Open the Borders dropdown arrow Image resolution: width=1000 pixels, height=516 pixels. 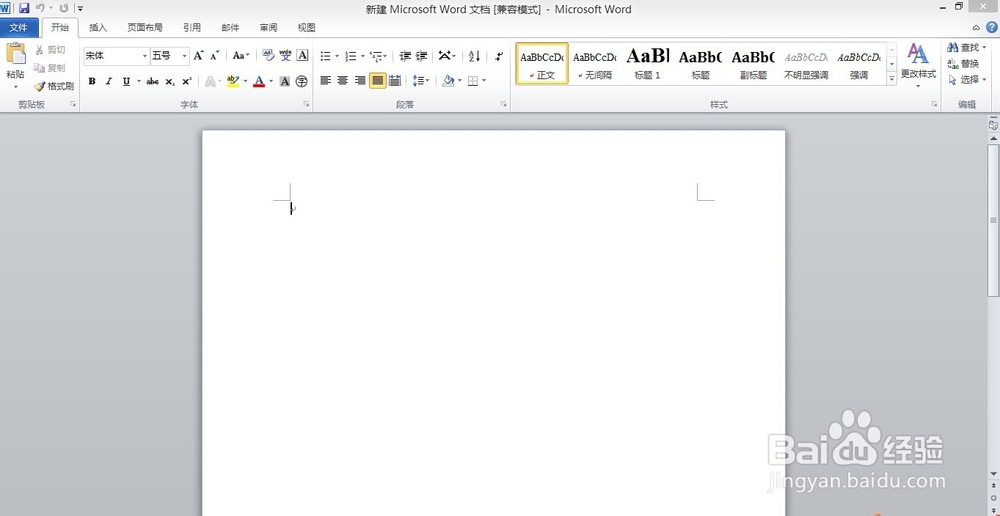484,80
